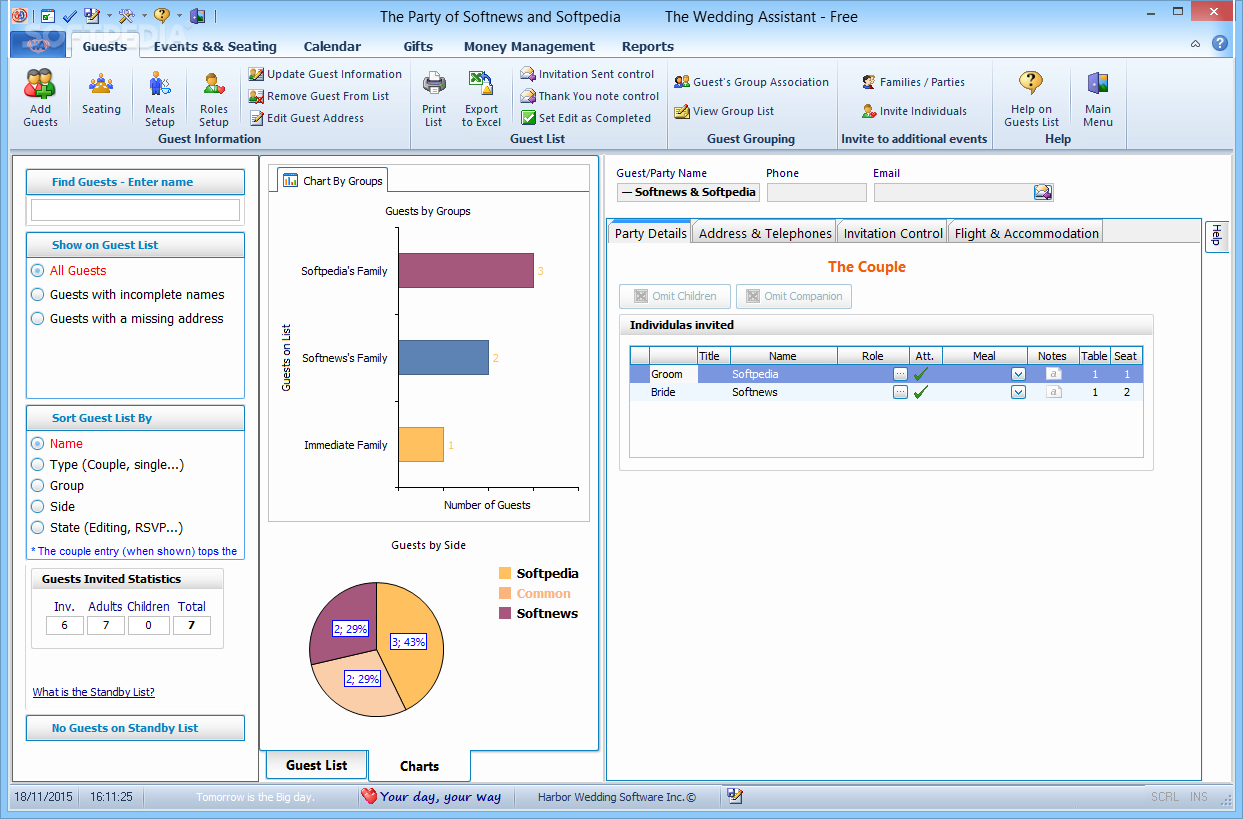Switch to Events && Seating tab
The width and height of the screenshot is (1243, 819).
pos(215,46)
